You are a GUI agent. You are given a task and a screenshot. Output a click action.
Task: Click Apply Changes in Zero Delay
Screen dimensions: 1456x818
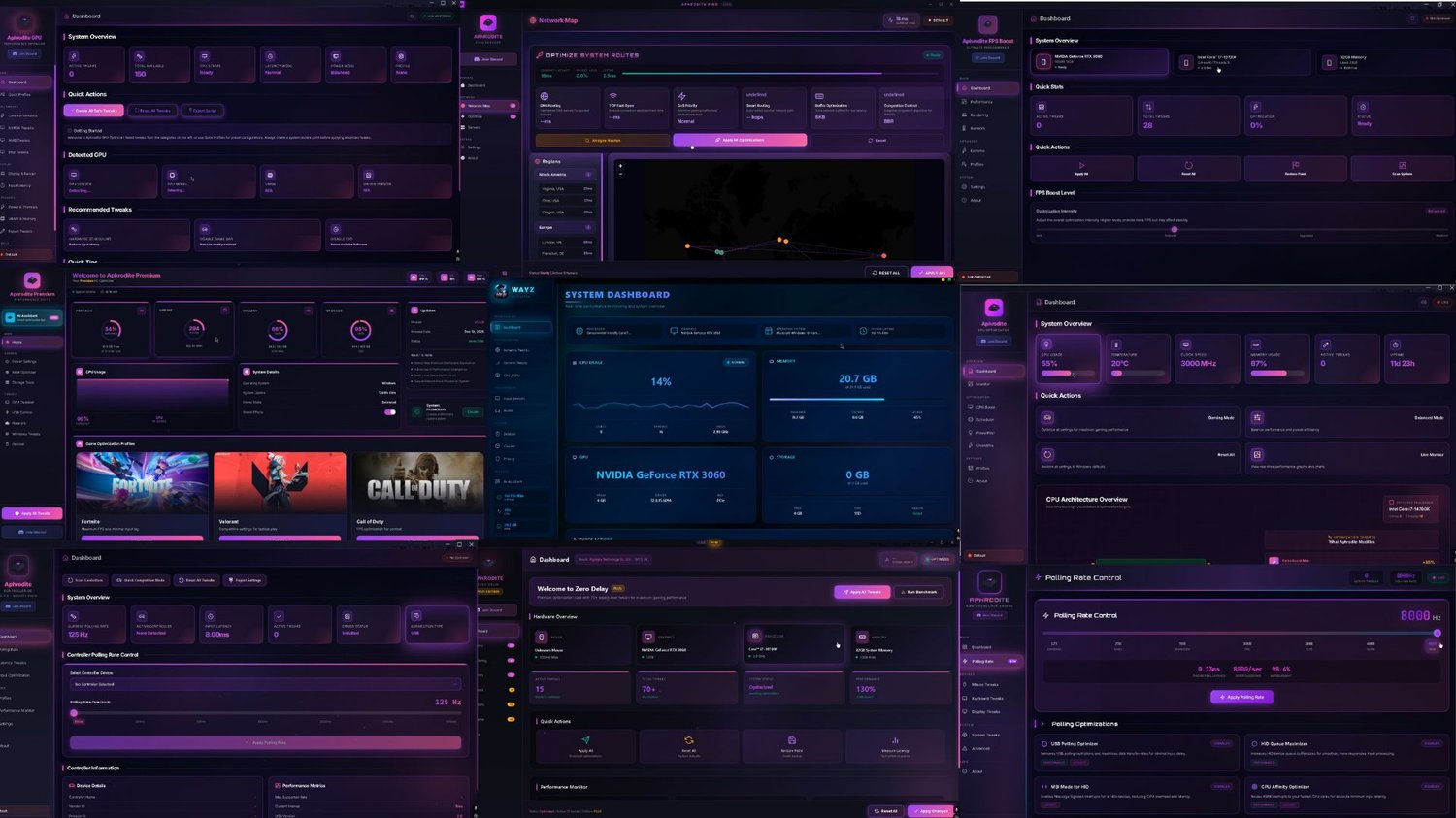(x=931, y=811)
